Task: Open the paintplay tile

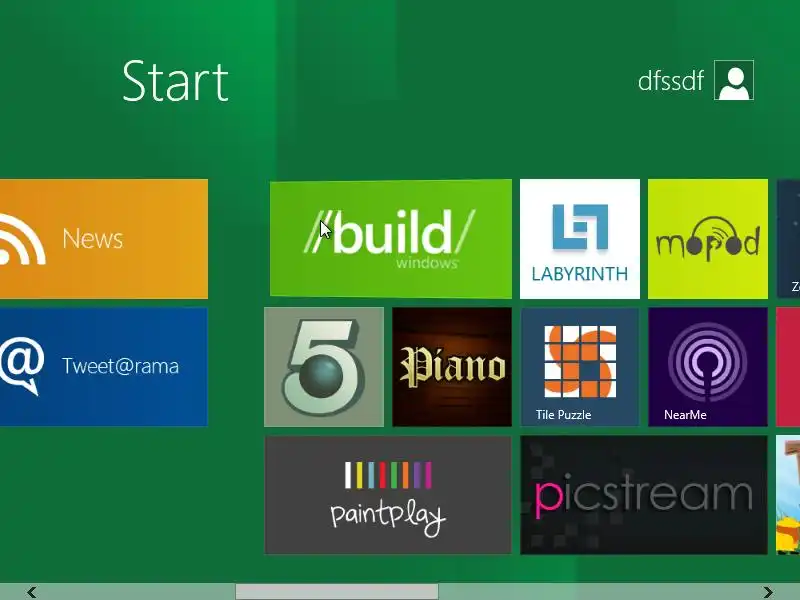Action: click(388, 495)
